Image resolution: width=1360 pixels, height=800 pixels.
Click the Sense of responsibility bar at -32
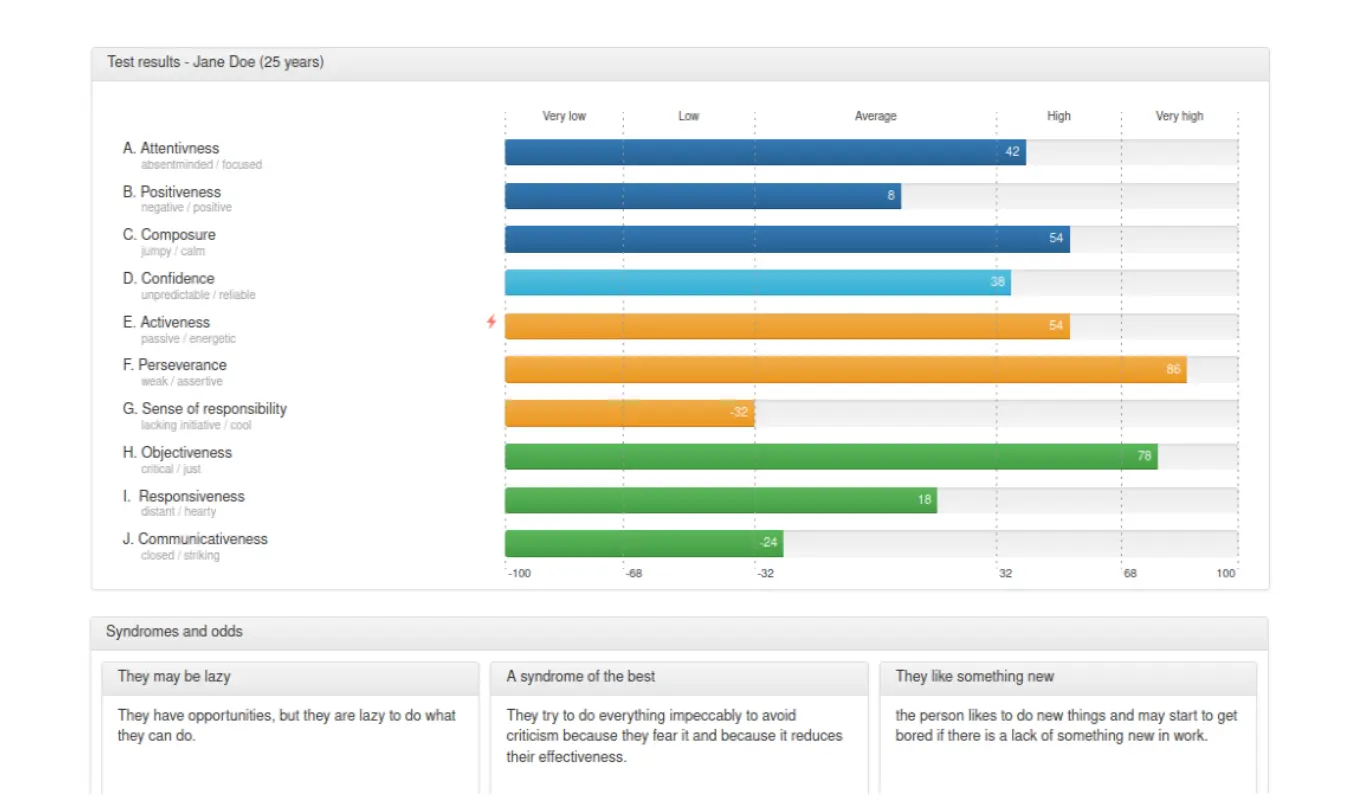[x=629, y=413]
